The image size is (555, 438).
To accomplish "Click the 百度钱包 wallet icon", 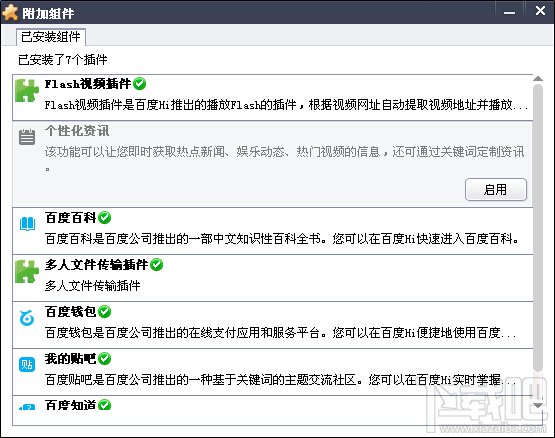I will [27, 318].
